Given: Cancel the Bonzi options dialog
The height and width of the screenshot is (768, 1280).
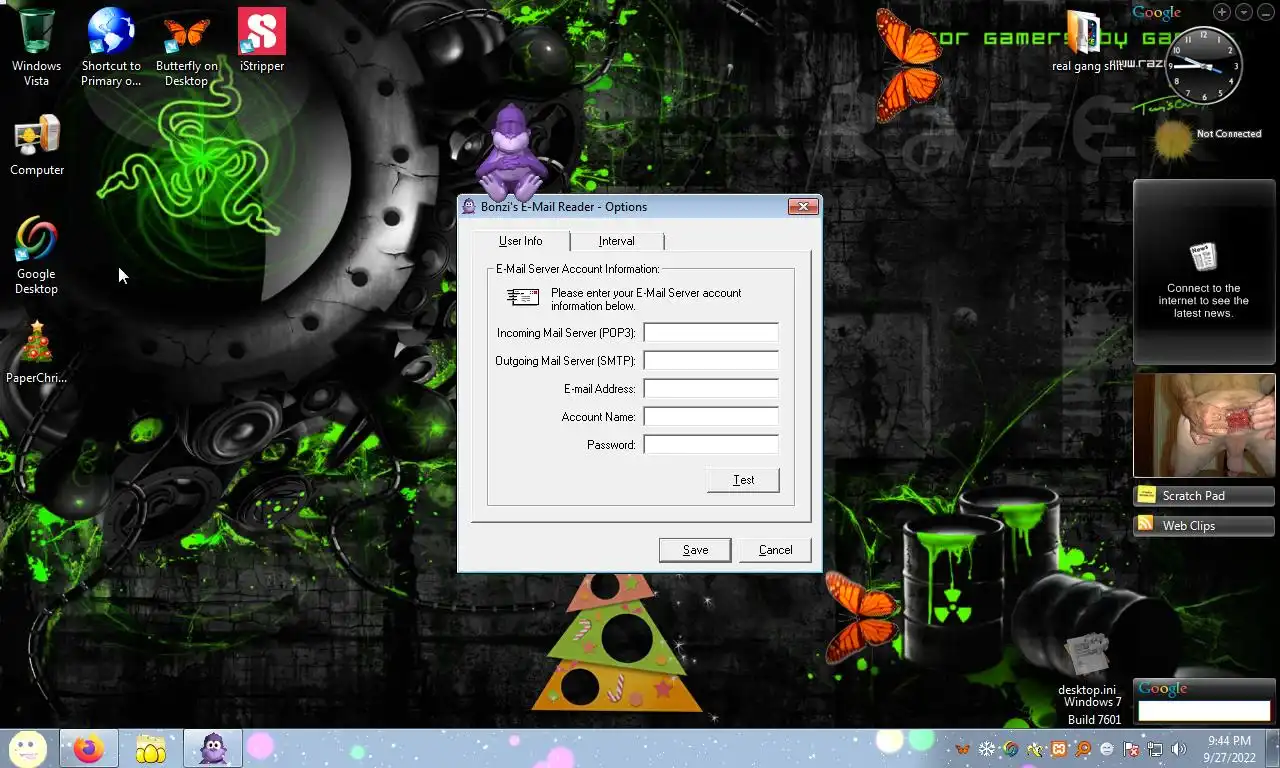Looking at the screenshot, I should (775, 550).
